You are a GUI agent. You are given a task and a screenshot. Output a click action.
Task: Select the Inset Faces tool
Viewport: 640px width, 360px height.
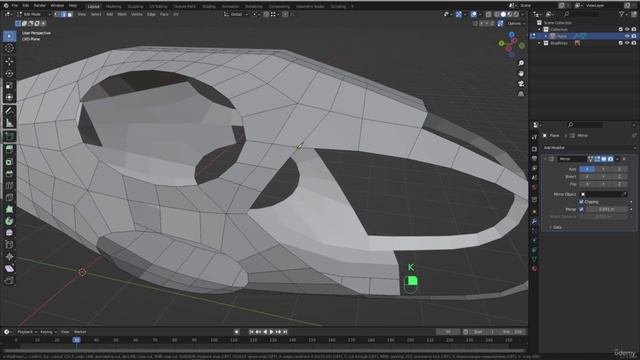[9, 162]
